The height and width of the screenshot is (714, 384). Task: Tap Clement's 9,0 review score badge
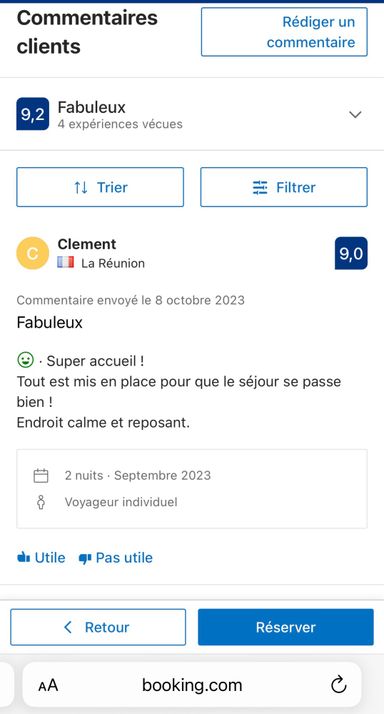[x=351, y=253]
